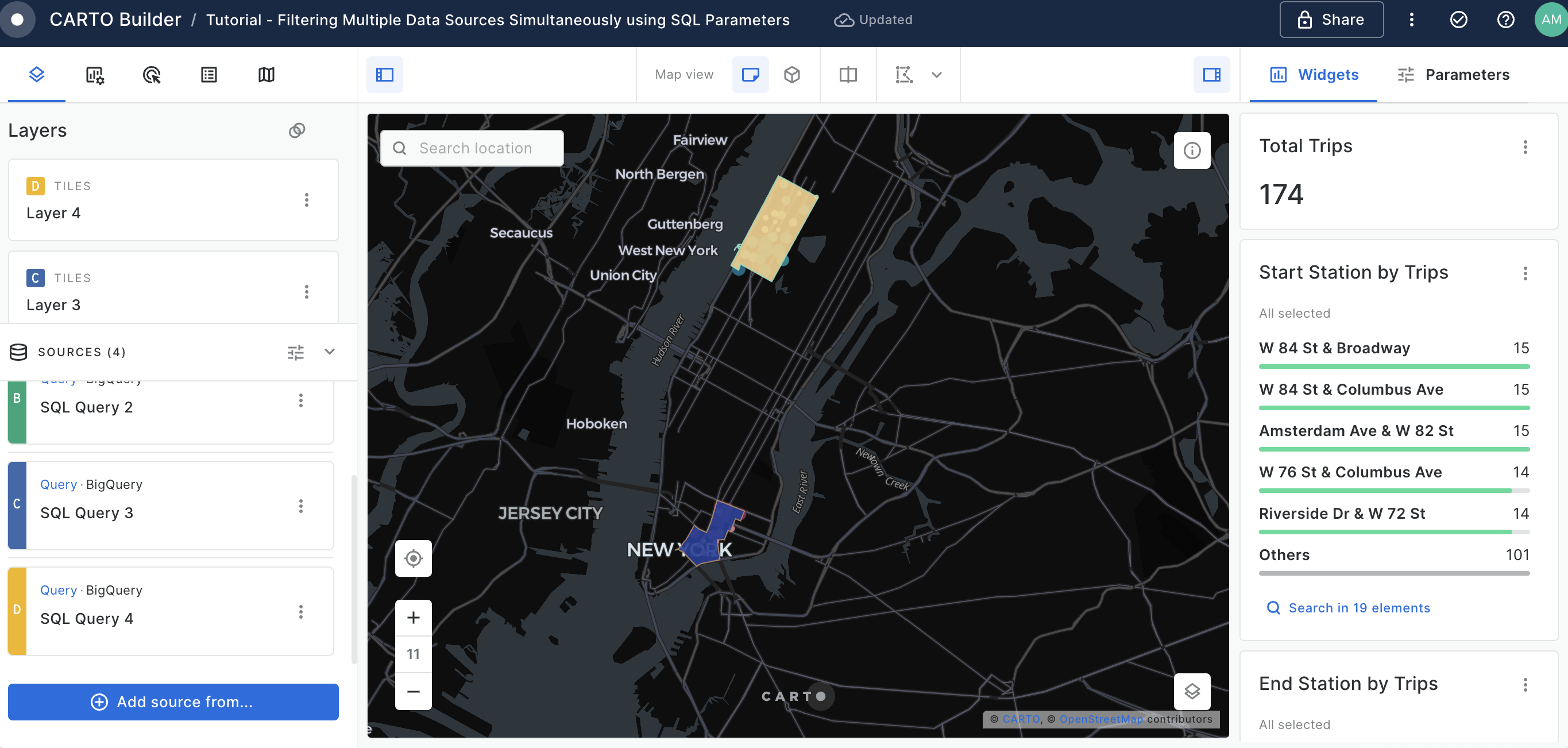Zoom out on the map
The width and height of the screenshot is (1568, 748).
click(x=414, y=691)
